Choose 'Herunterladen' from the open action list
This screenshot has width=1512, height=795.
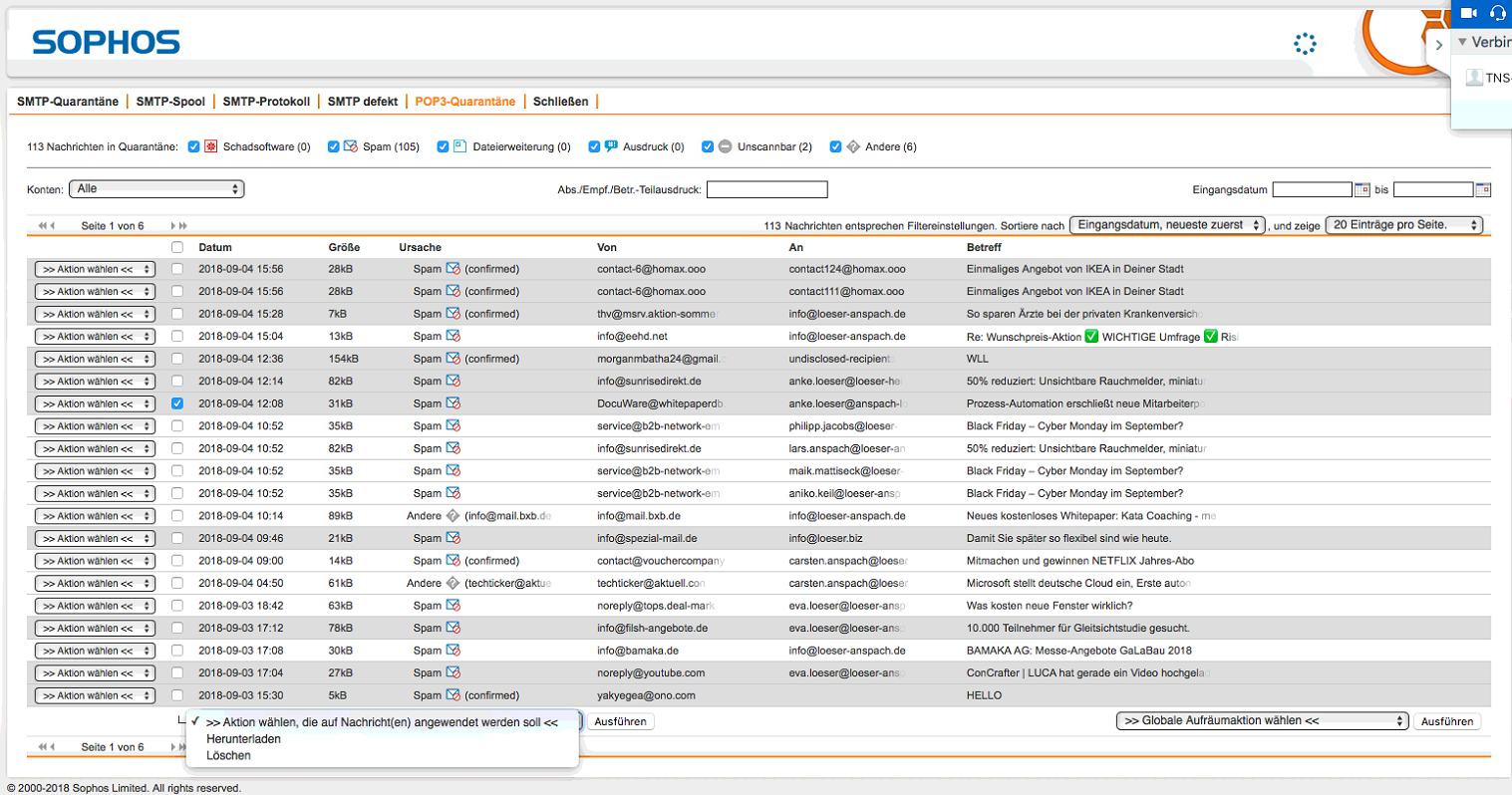(x=382, y=739)
